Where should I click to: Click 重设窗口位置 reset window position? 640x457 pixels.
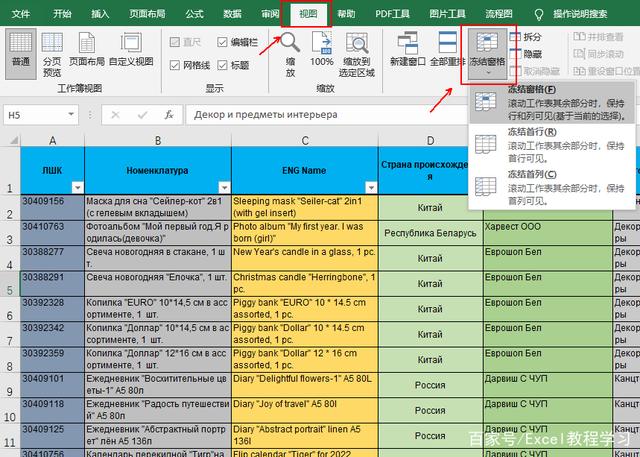click(x=606, y=71)
